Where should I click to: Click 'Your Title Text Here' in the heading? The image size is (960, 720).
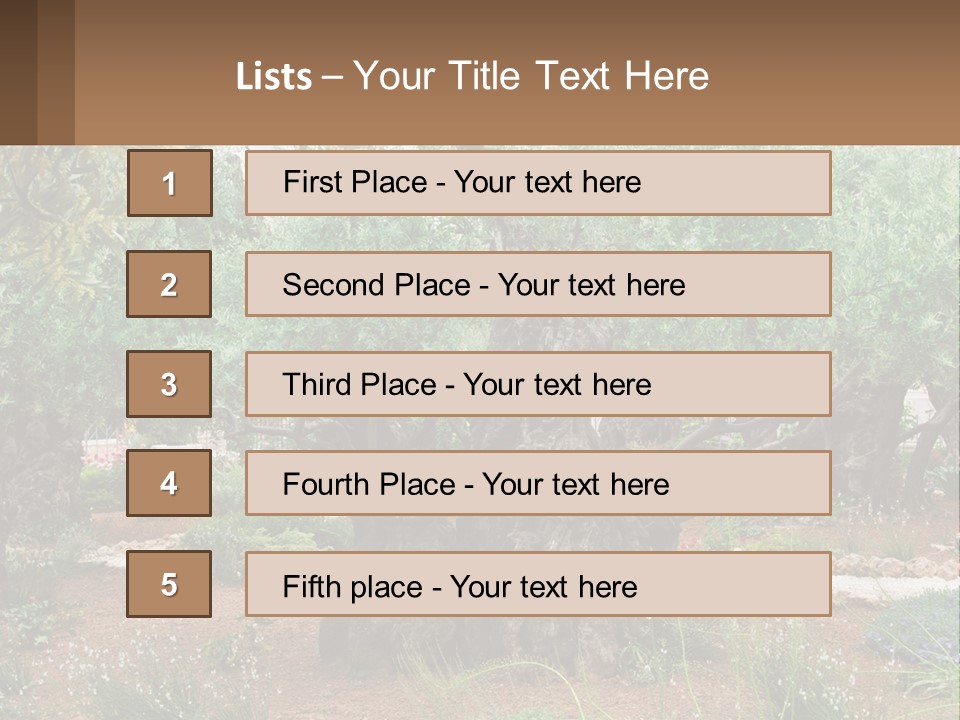click(x=530, y=77)
